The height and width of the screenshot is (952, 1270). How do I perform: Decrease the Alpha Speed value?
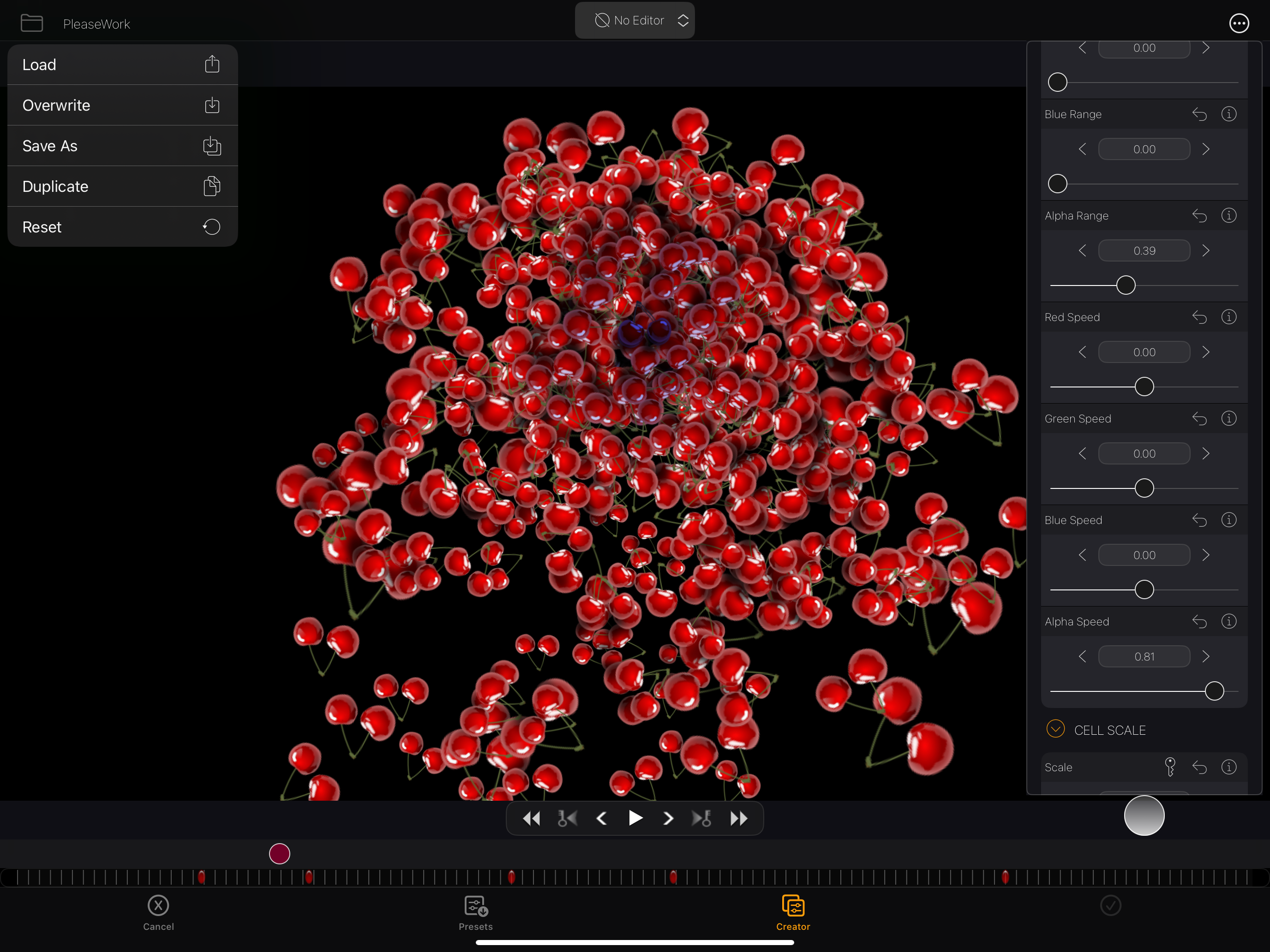1082,656
